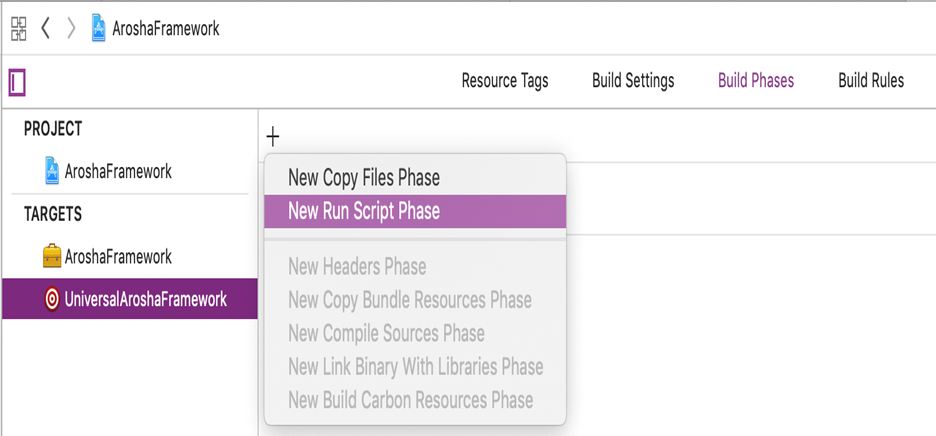Open the related items grid icon
The width and height of the screenshot is (936, 436).
pos(19,29)
